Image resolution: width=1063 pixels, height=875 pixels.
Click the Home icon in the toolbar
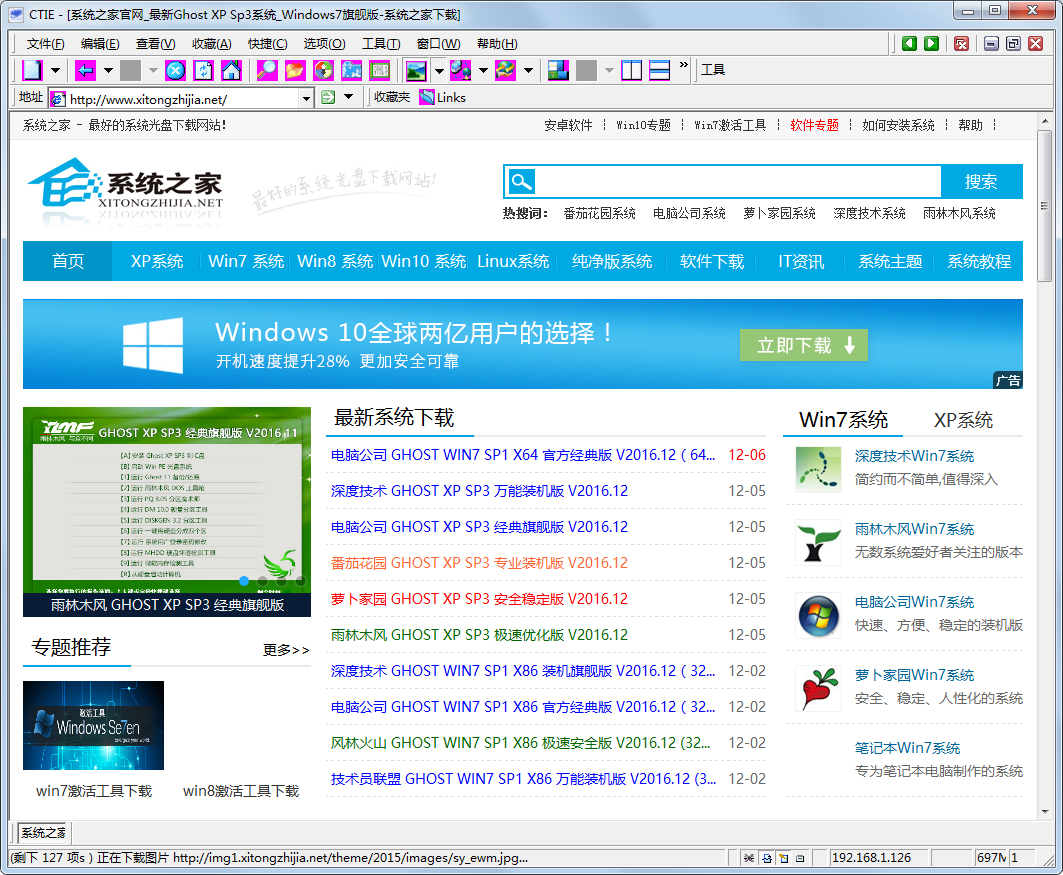[x=231, y=70]
